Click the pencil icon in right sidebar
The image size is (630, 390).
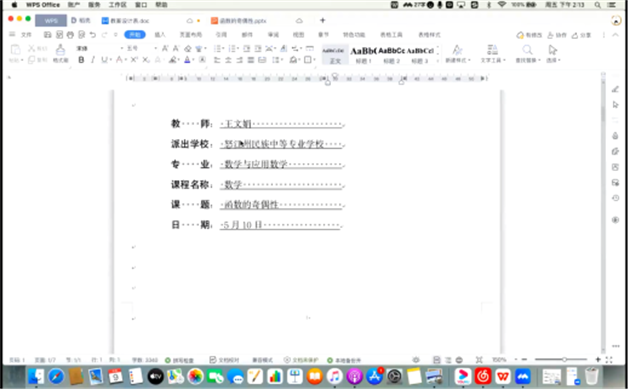click(x=615, y=89)
